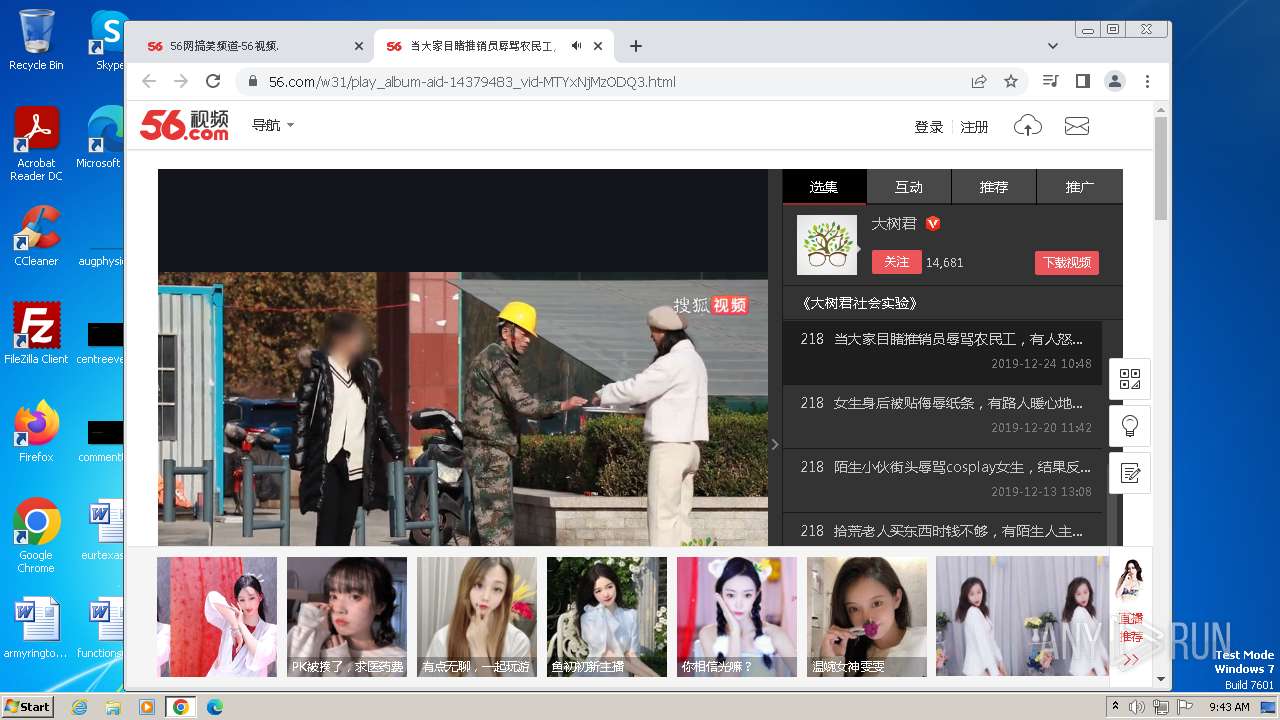Toggle Chrome side panel
This screenshot has height=720, width=1280.
1082,81
